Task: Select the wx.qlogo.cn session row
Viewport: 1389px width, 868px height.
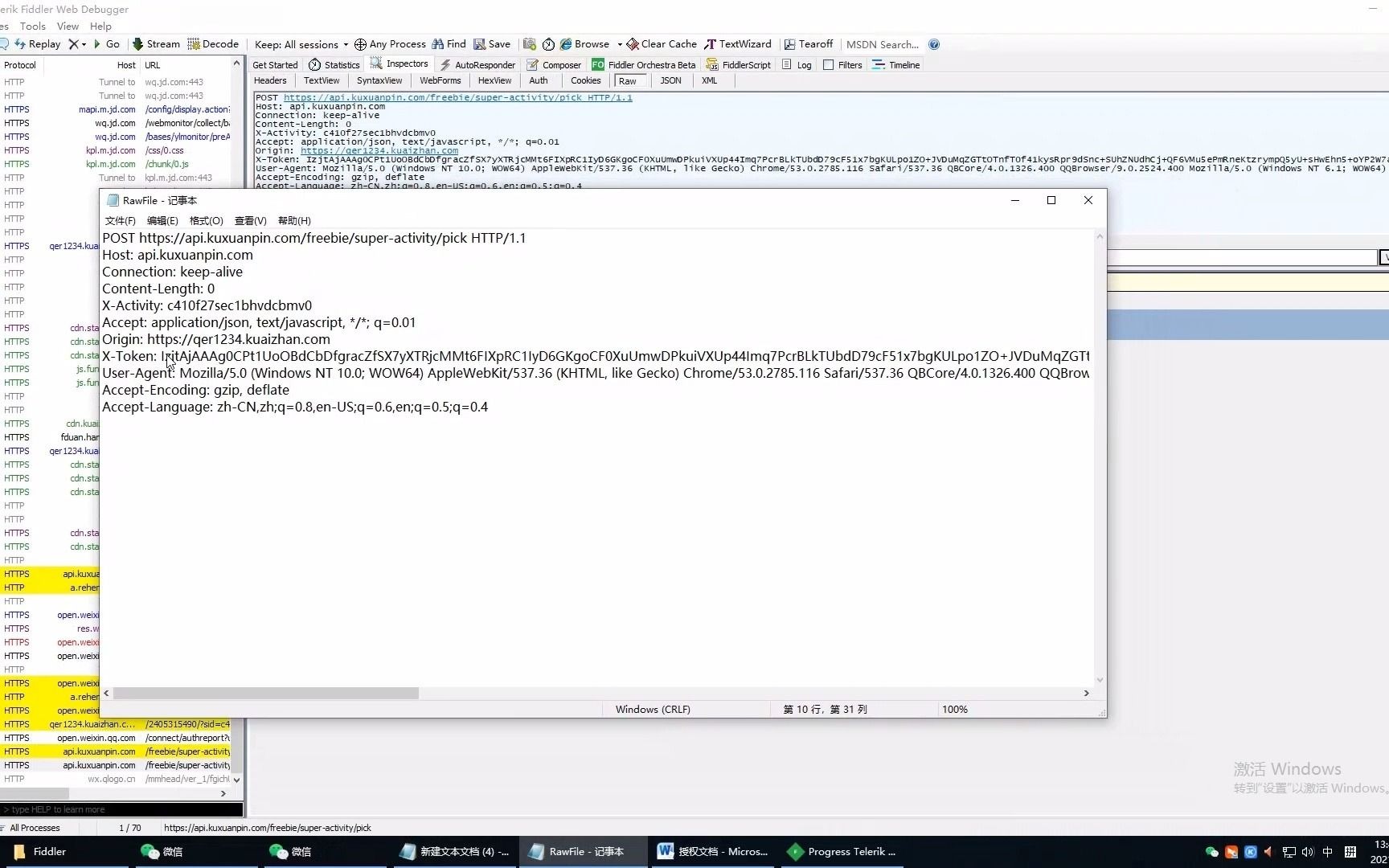Action: pos(117,779)
